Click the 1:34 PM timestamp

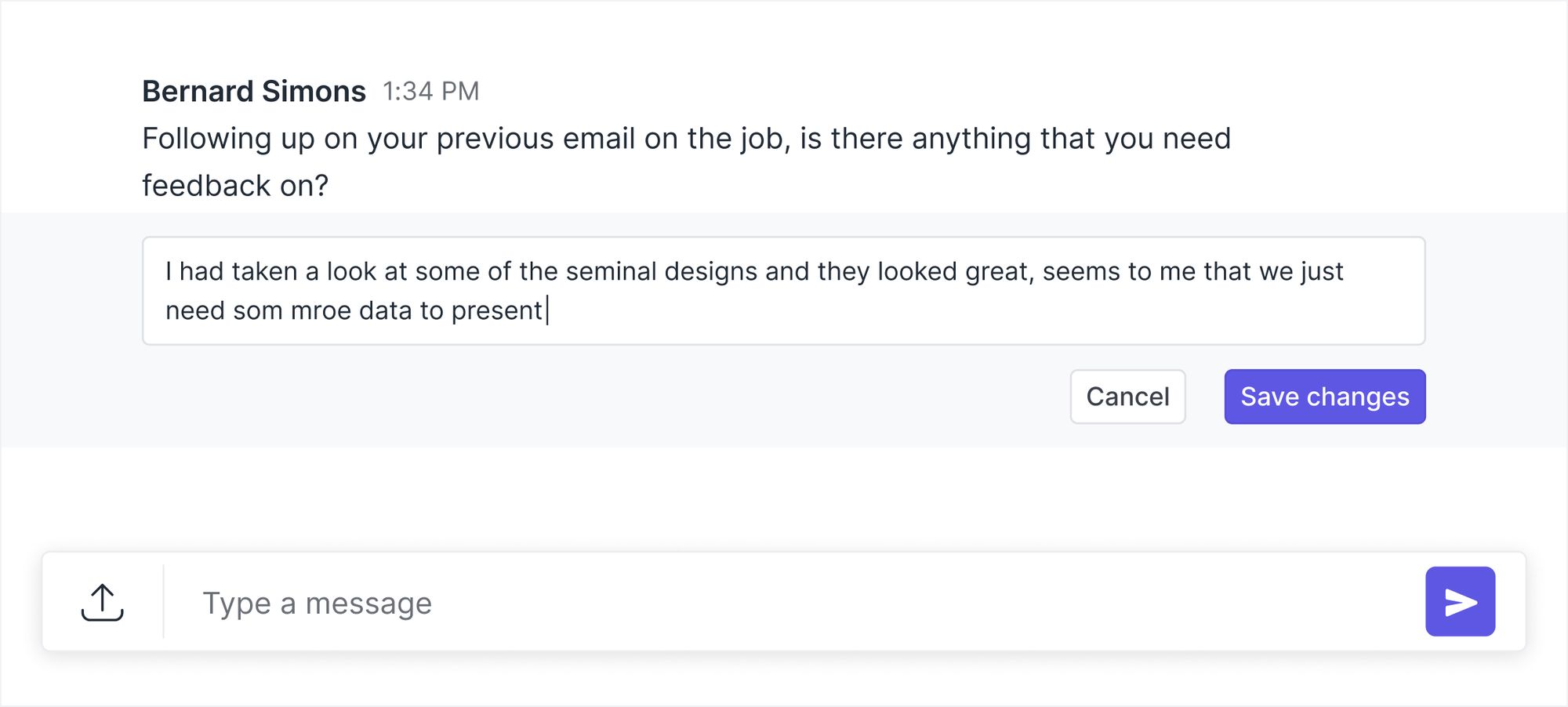point(430,92)
